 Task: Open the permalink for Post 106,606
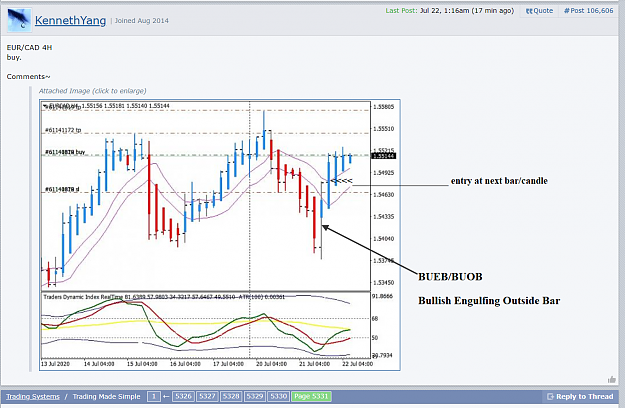588,11
